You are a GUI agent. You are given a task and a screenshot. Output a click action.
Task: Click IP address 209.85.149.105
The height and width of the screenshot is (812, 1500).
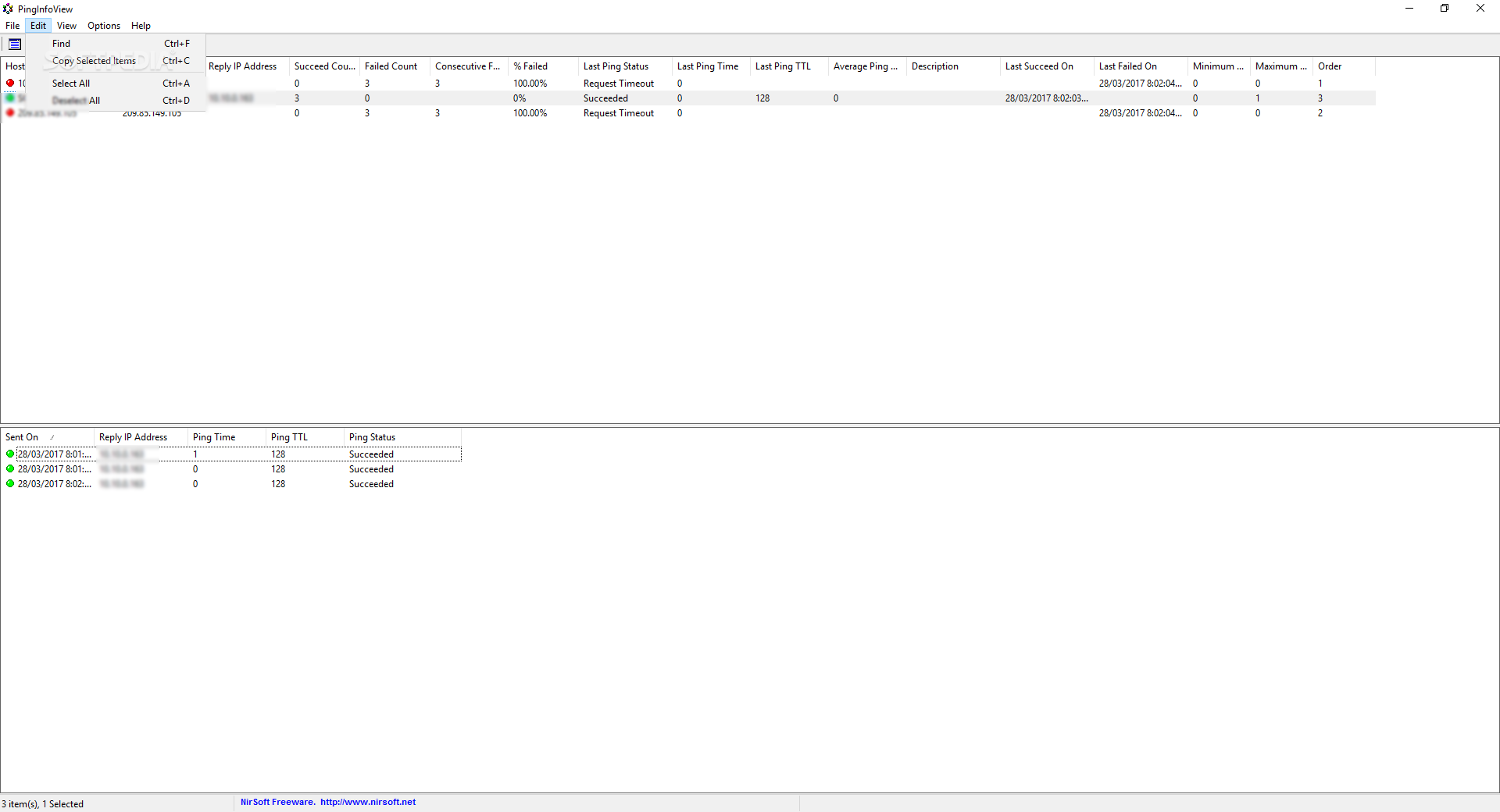tap(152, 114)
